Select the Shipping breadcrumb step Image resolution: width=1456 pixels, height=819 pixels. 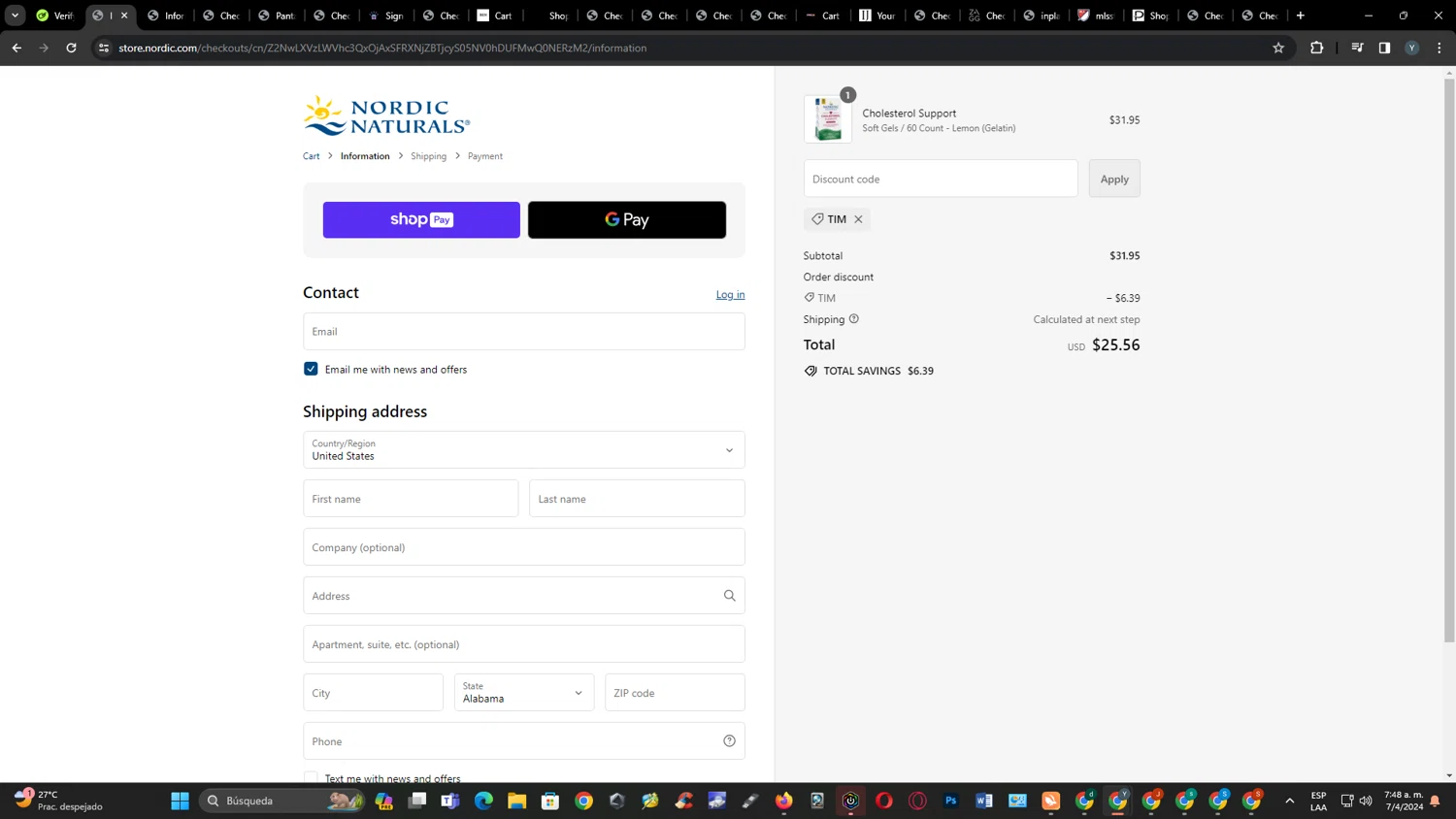click(x=428, y=156)
